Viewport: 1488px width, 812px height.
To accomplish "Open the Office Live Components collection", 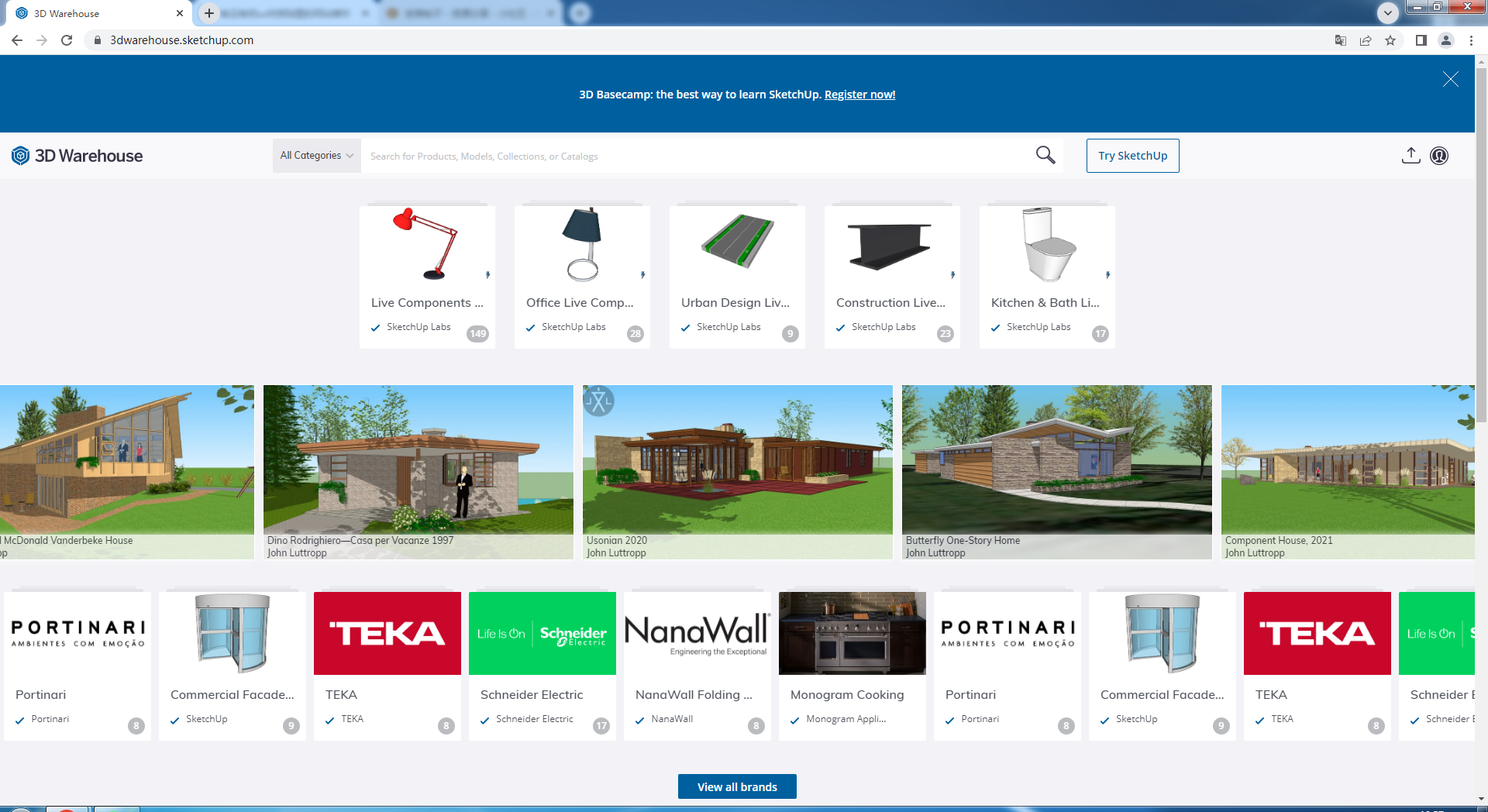I will 582,276.
